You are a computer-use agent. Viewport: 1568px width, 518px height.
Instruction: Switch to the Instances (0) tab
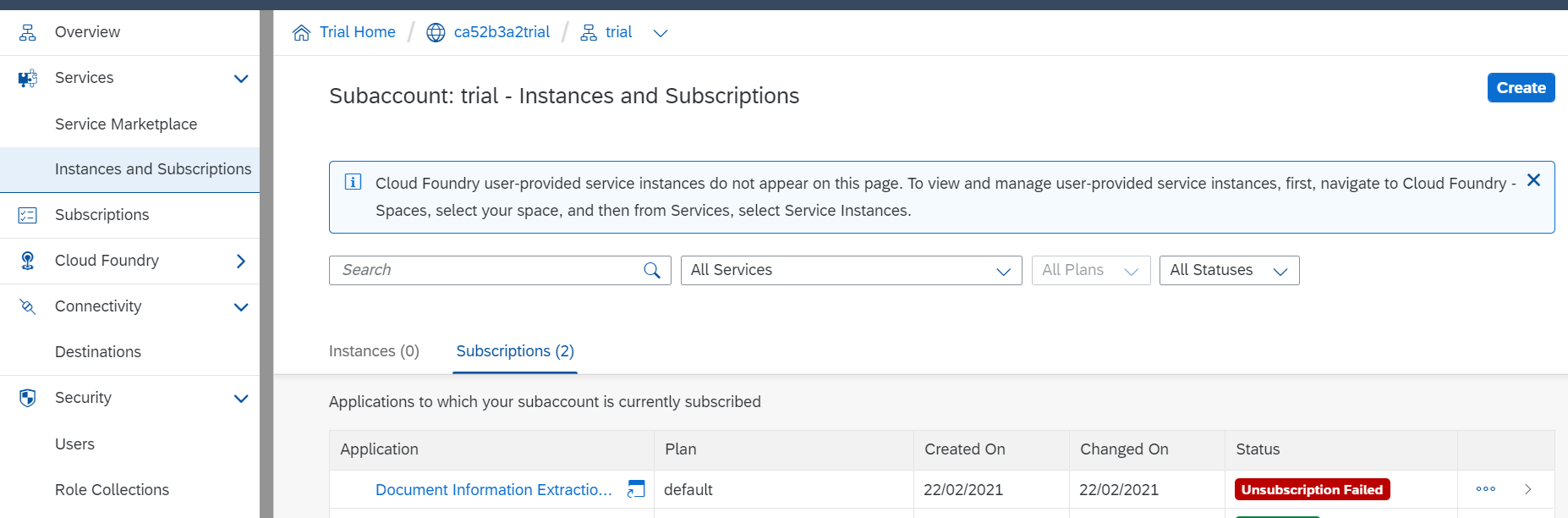[x=374, y=351]
